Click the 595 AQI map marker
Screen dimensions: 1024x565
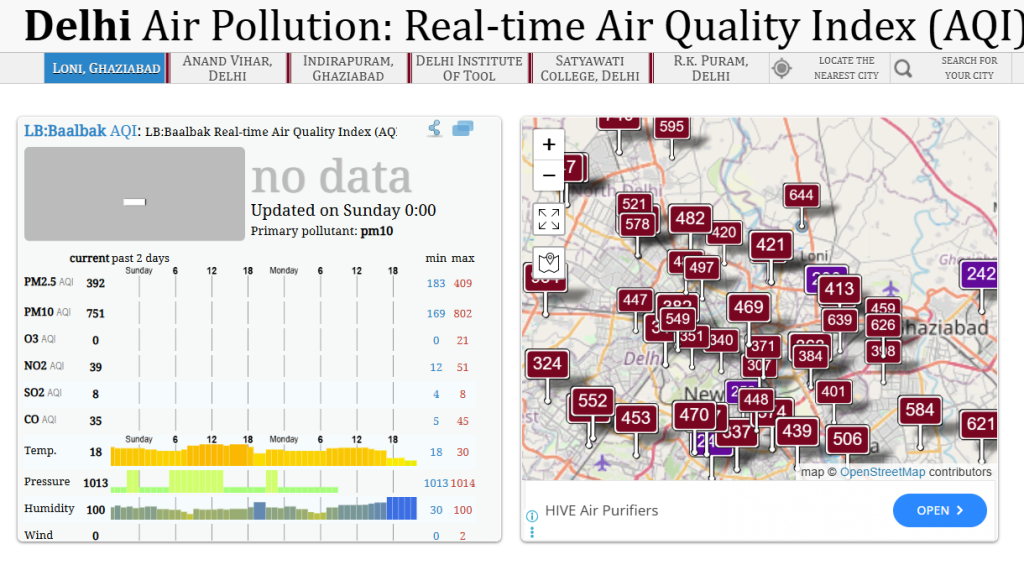[x=671, y=127]
